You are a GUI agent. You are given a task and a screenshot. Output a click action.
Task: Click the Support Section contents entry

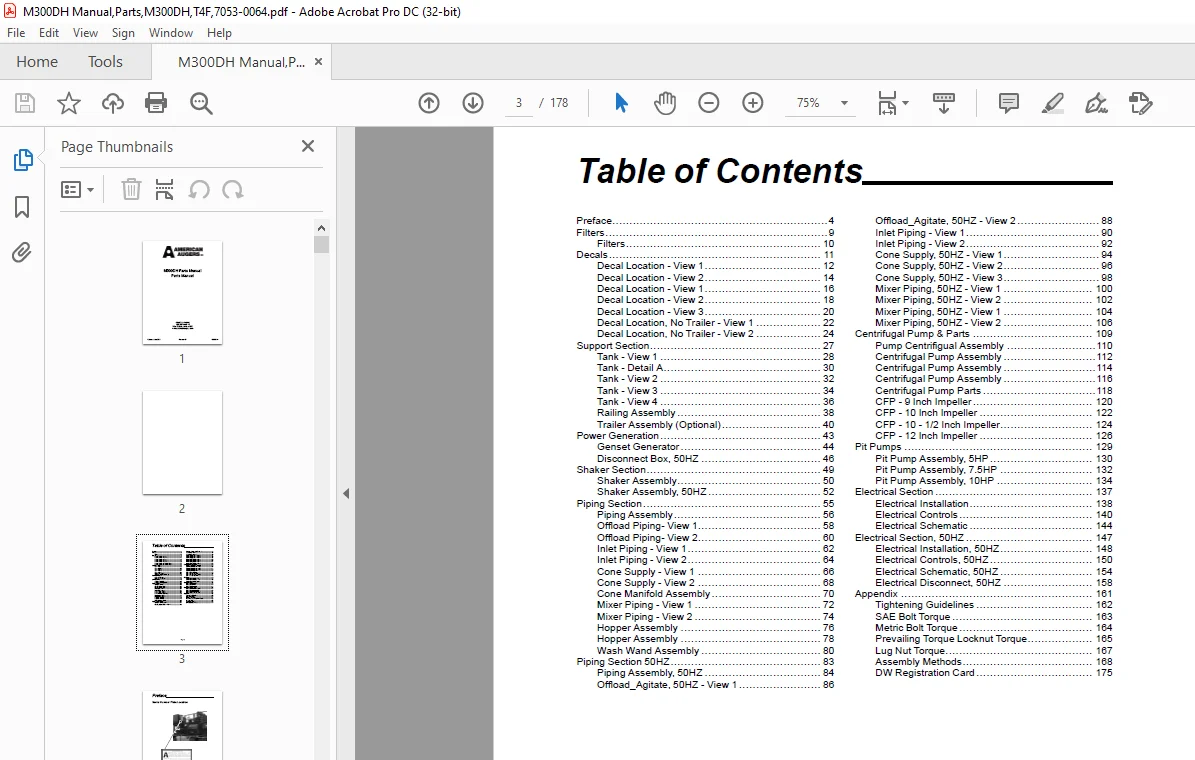705,345
